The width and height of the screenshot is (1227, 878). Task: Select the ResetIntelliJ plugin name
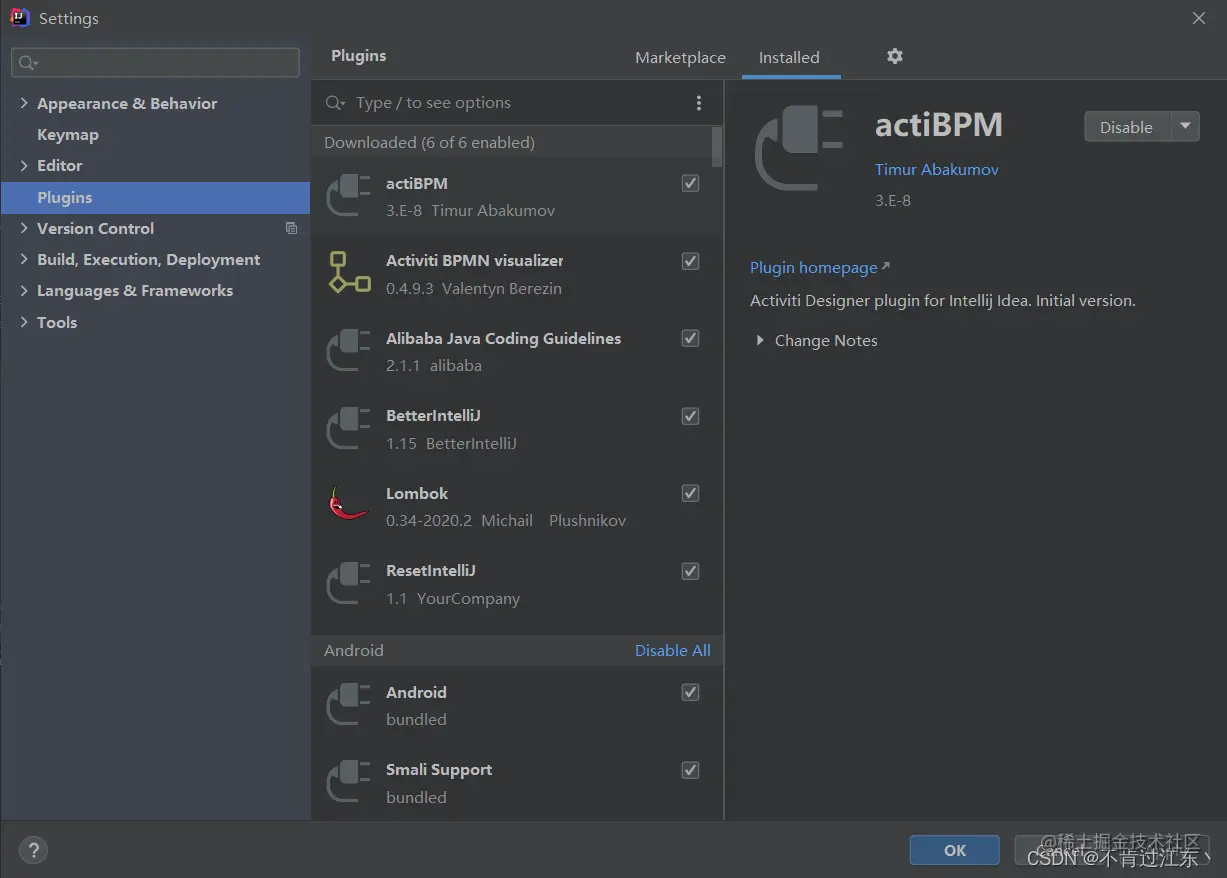(x=431, y=570)
